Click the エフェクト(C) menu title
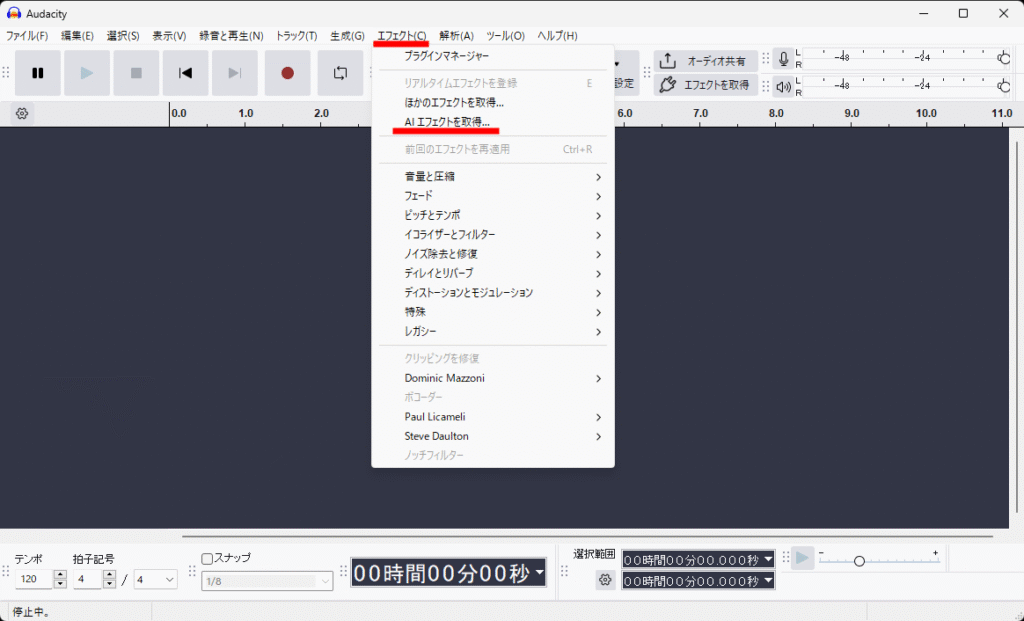The image size is (1024, 621). [402, 36]
